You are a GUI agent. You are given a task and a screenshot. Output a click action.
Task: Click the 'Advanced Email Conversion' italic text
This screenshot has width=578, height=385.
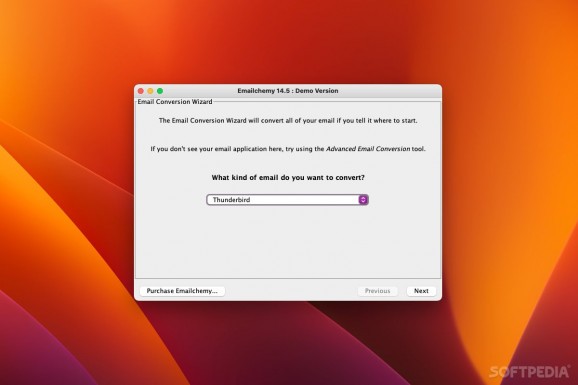[x=368, y=149]
